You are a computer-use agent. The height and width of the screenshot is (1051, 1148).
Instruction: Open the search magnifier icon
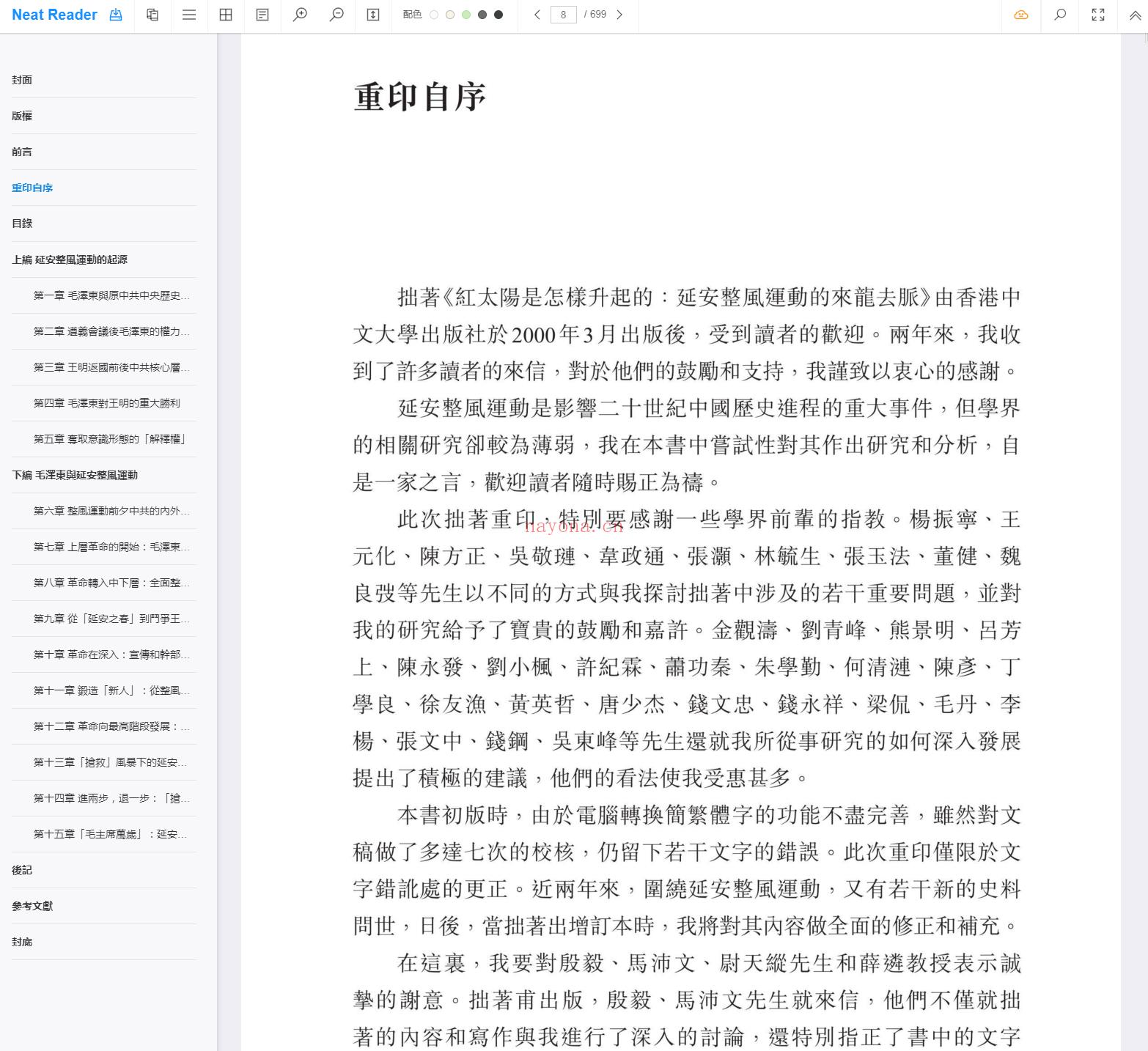[1060, 15]
